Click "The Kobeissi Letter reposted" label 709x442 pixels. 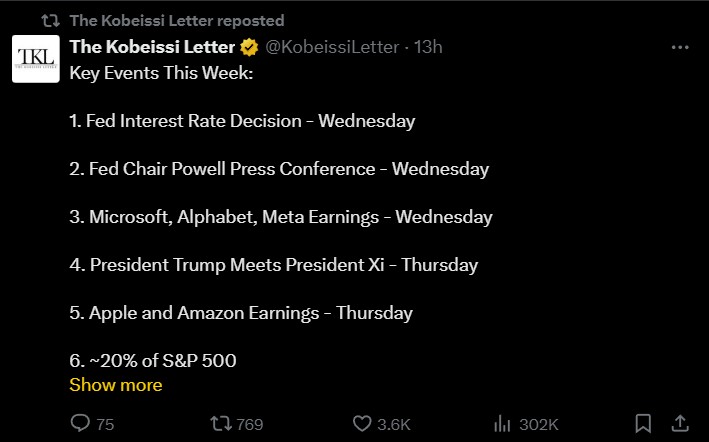pos(176,20)
